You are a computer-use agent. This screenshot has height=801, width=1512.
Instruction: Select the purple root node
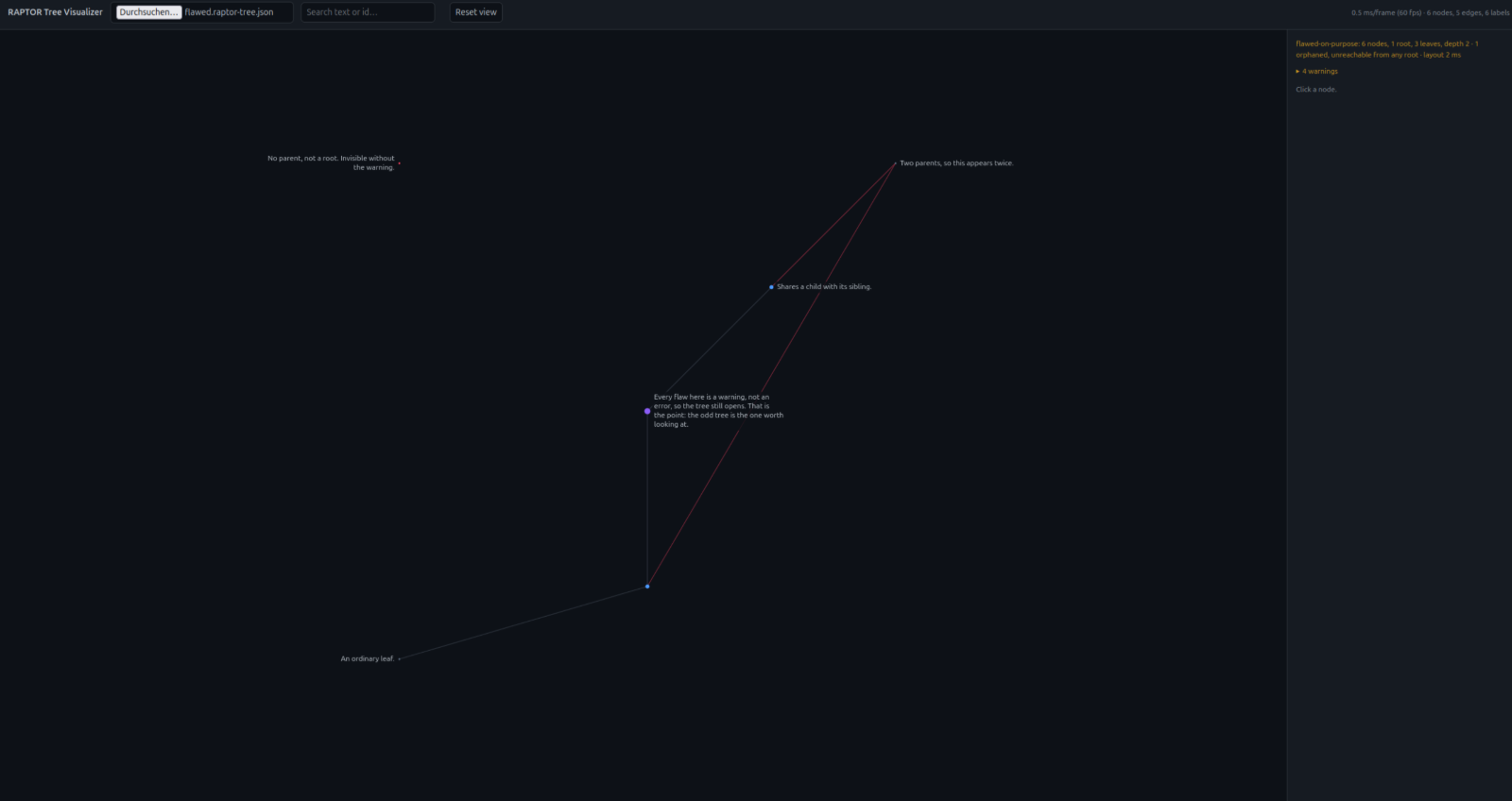point(647,411)
